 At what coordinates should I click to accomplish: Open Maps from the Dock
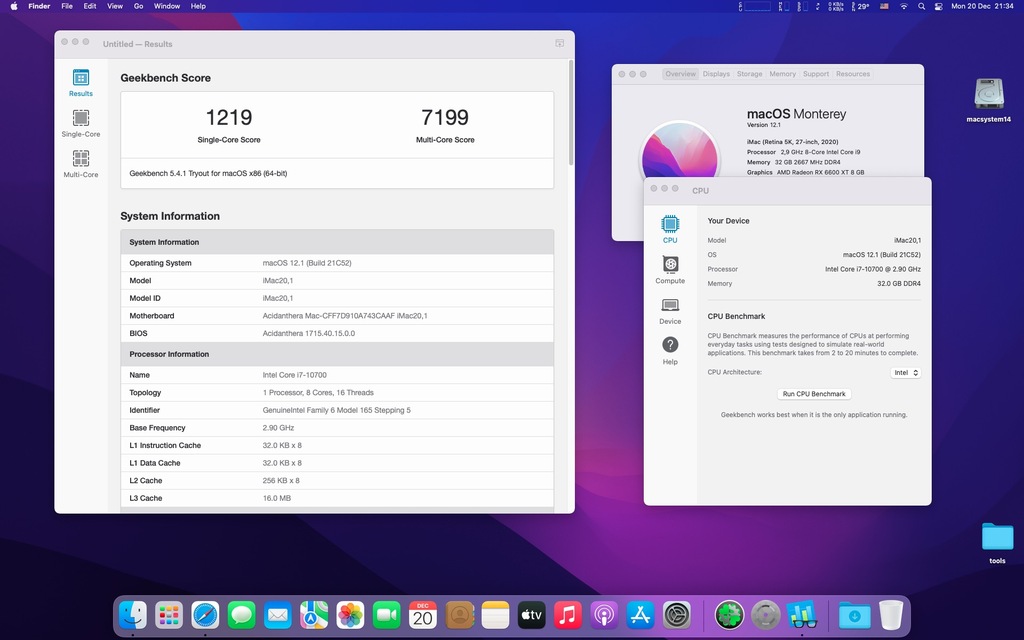pyautogui.click(x=314, y=615)
